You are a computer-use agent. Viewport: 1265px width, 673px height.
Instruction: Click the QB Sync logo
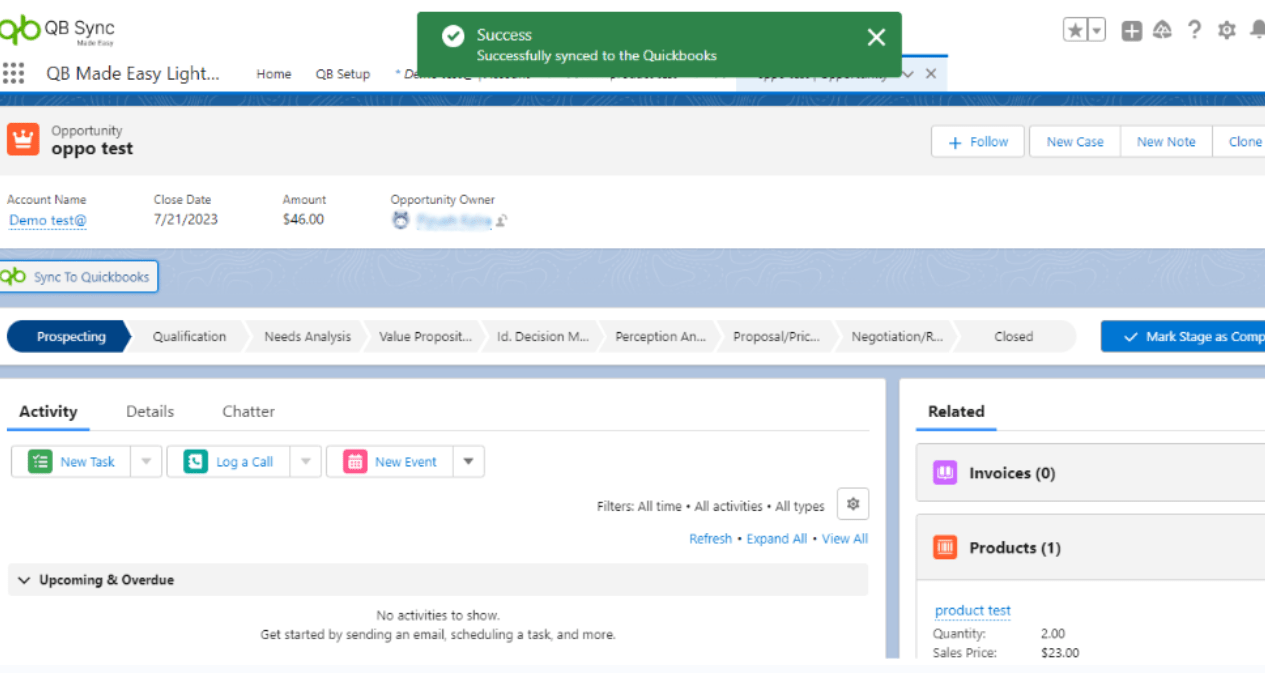click(58, 30)
